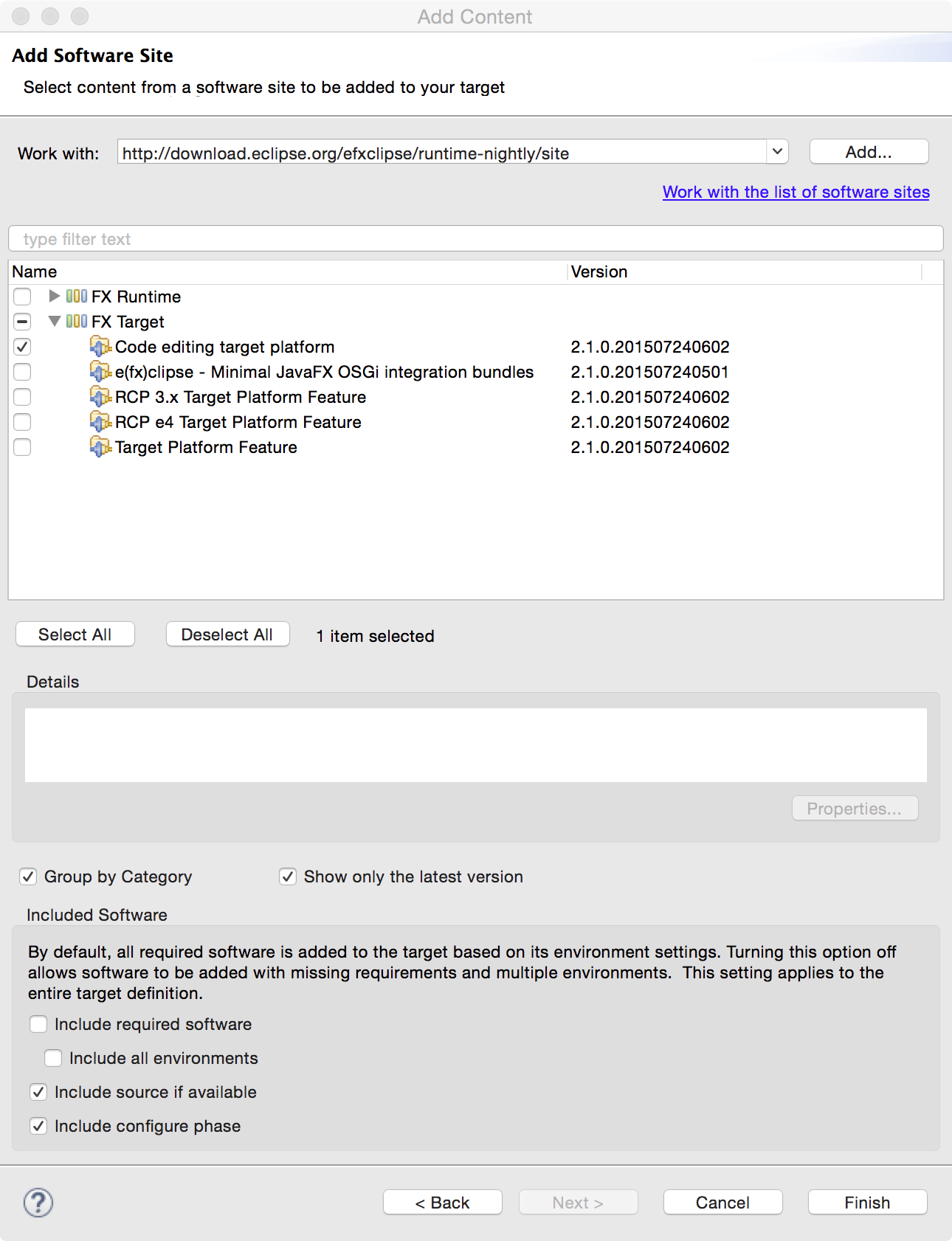Image resolution: width=952 pixels, height=1241 pixels.
Task: Click the Target Platform Feature icon
Action: tap(100, 447)
